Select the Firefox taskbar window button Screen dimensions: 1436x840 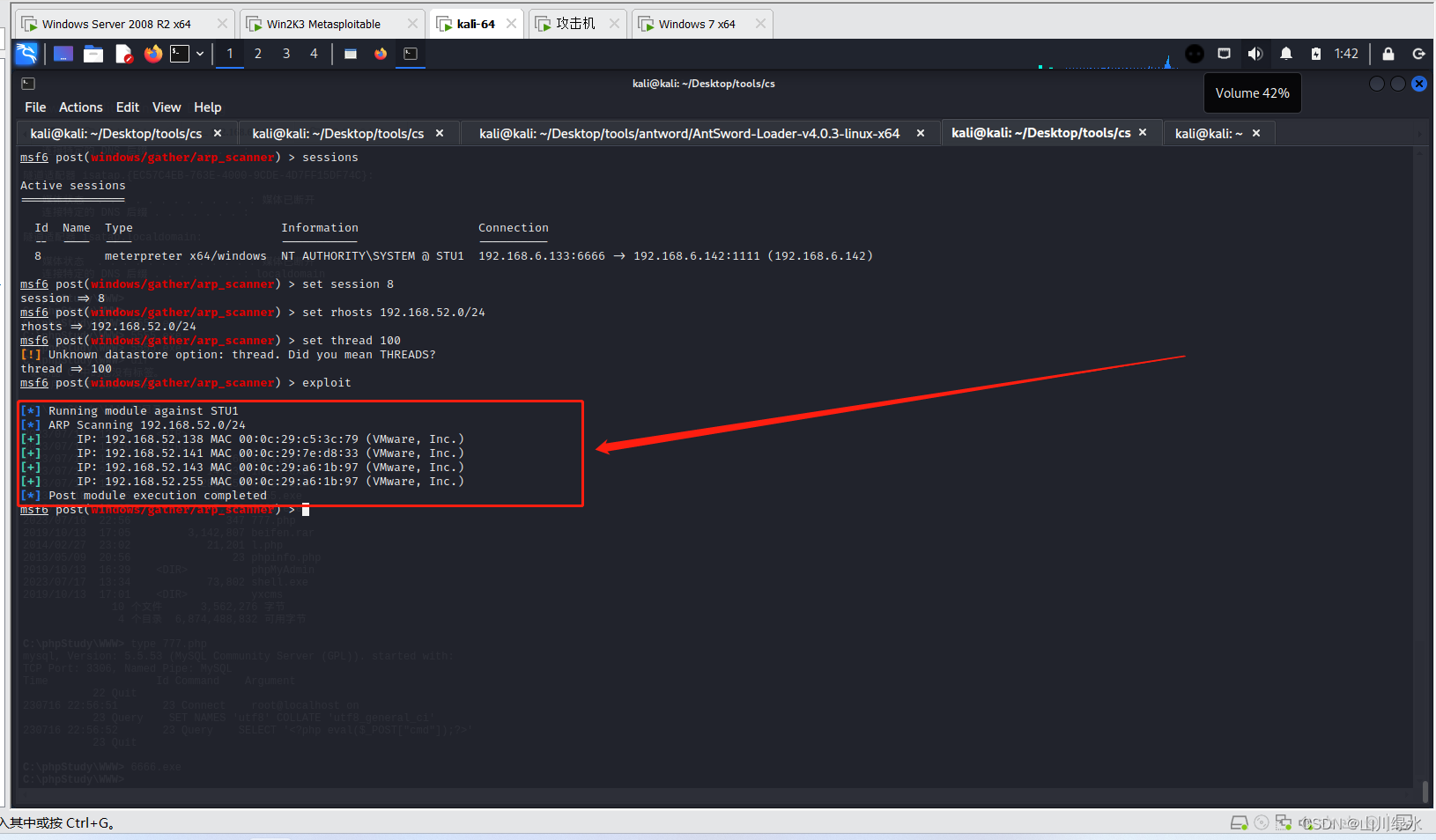point(381,54)
